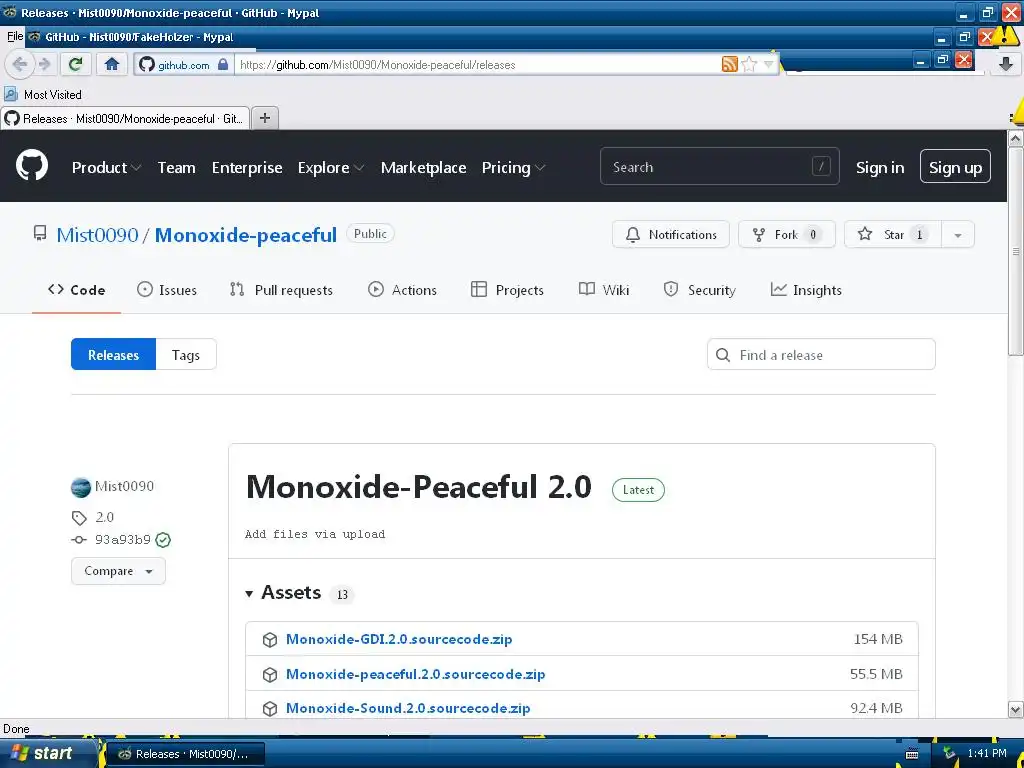Open the Product dropdown menu

[106, 167]
